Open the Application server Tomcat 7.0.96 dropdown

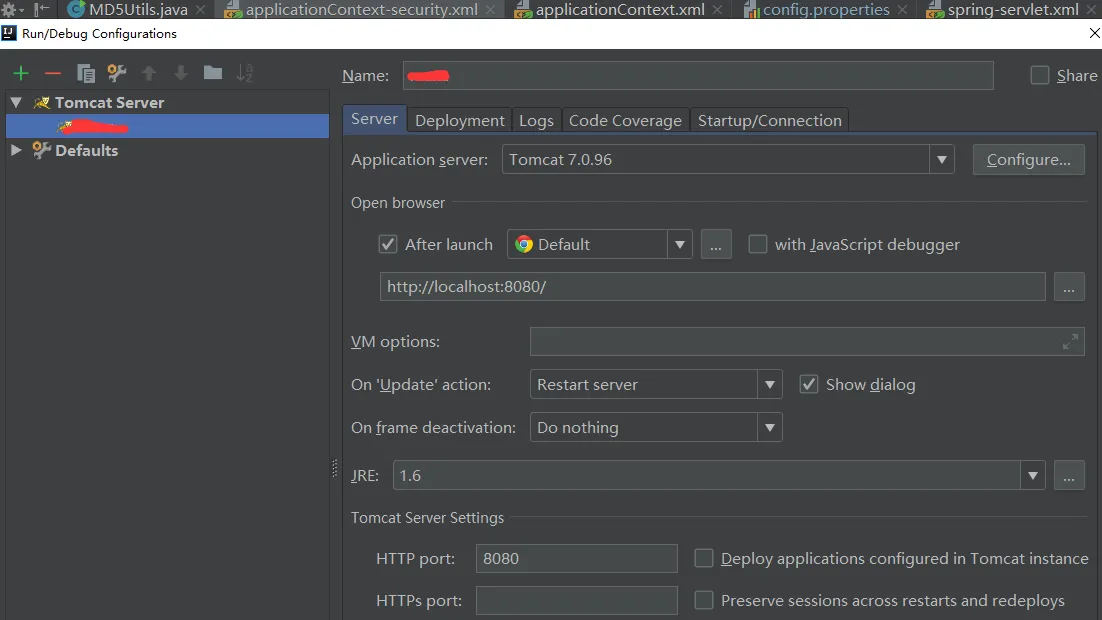pos(941,160)
